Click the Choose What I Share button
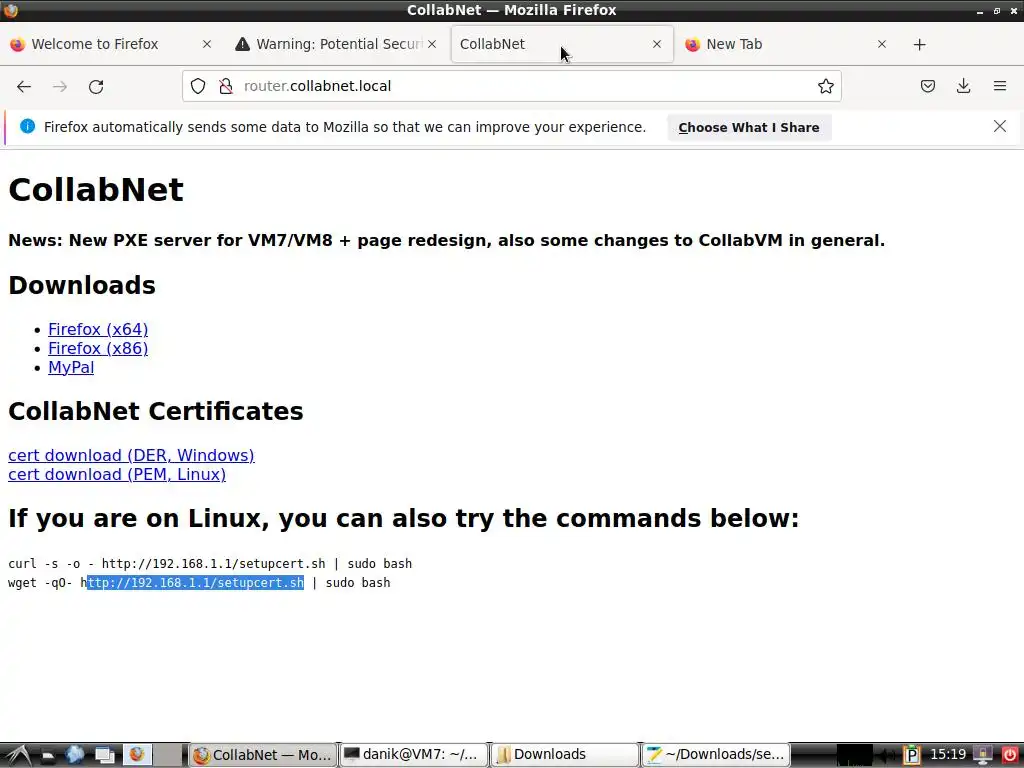The height and width of the screenshot is (768, 1024). point(748,127)
